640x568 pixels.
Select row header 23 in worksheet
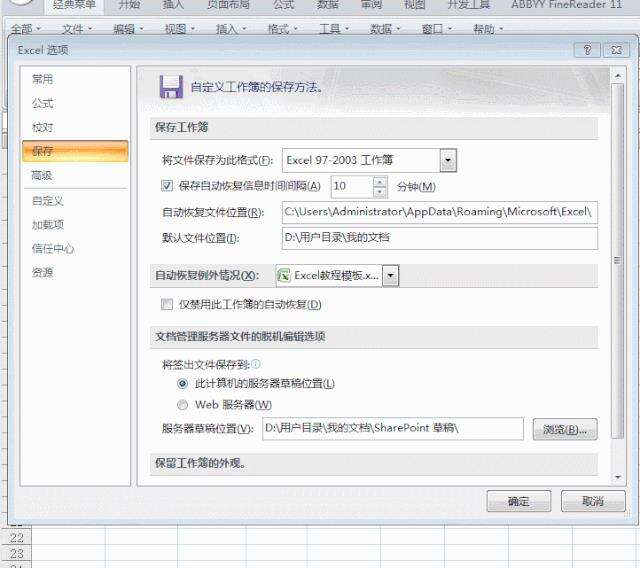pos(16,554)
